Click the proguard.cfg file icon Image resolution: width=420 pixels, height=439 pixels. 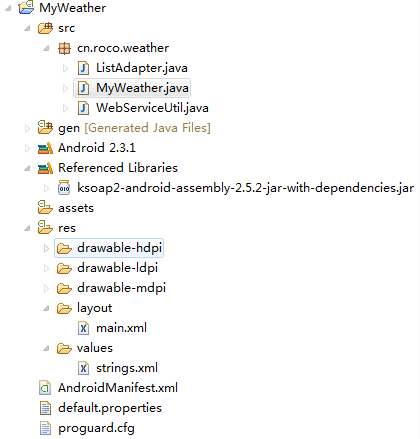pos(45,428)
